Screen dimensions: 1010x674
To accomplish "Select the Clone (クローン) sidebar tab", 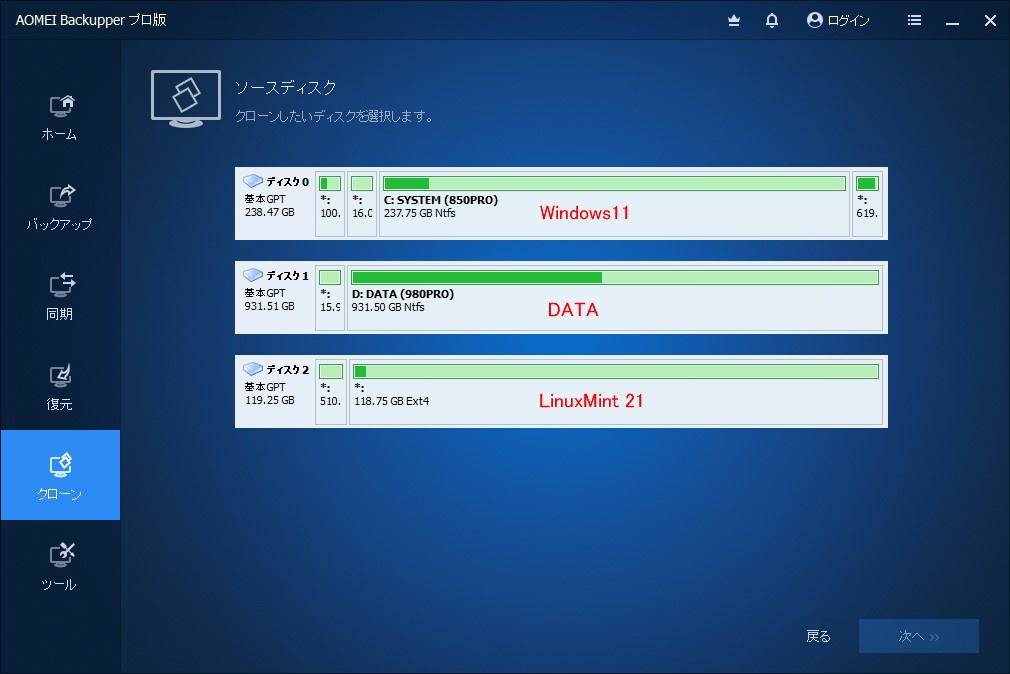I will [60, 475].
